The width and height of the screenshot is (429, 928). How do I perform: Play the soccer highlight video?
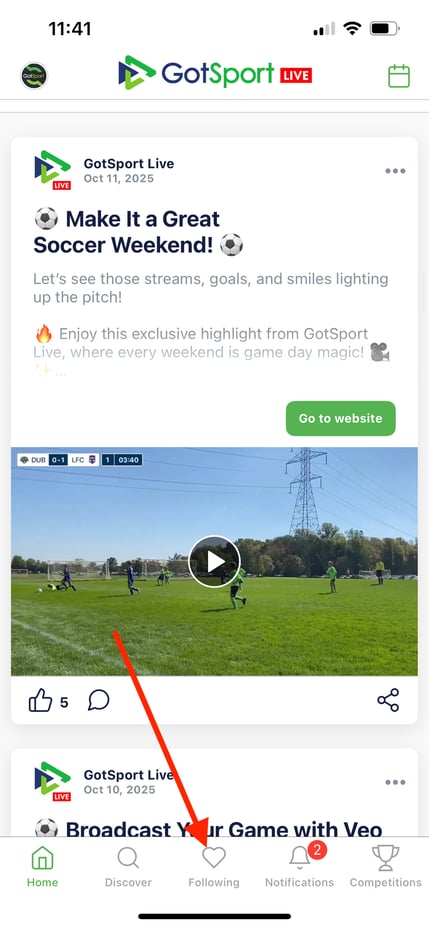click(214, 562)
